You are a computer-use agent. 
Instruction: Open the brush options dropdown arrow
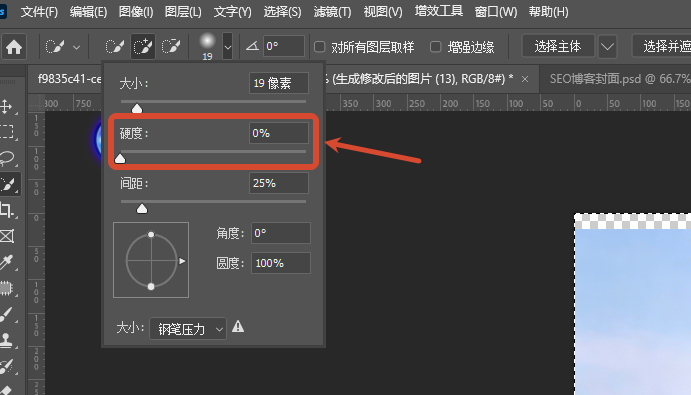(227, 46)
